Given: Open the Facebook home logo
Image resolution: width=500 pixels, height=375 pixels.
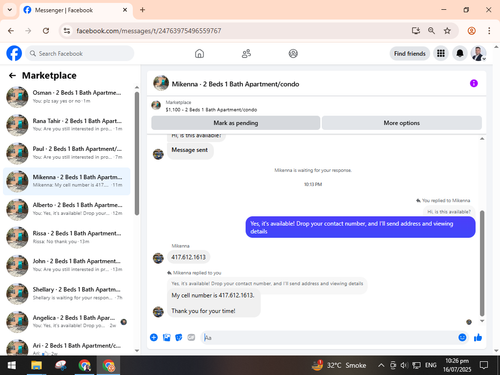Looking at the screenshot, I should [x=14, y=53].
